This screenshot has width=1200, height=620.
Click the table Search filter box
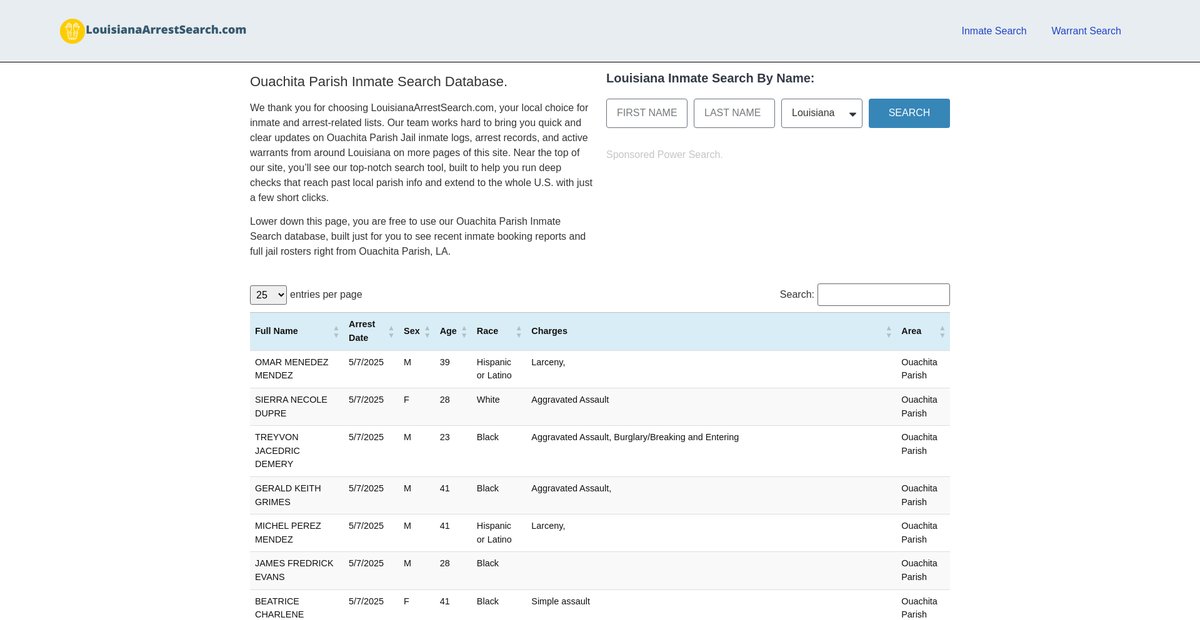(883, 295)
